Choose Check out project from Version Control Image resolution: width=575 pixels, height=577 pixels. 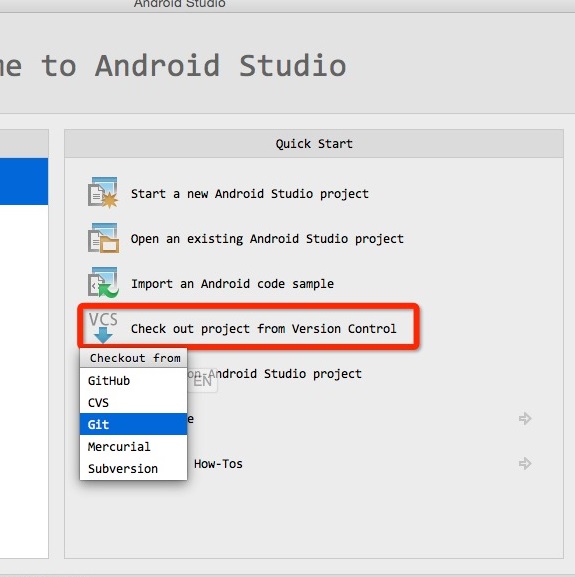tap(263, 329)
